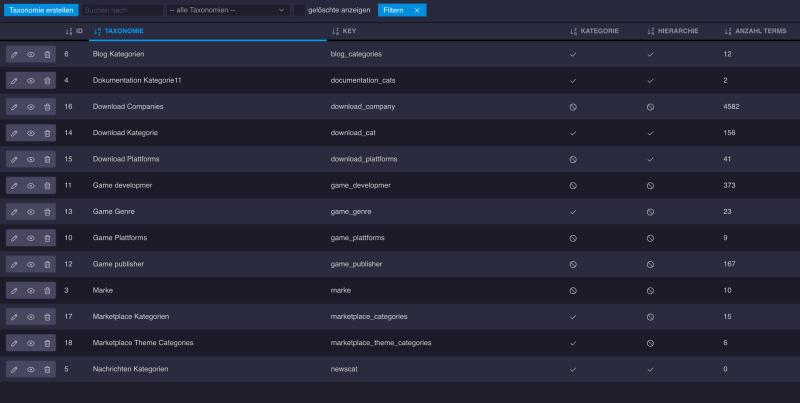Toggle eye icon for Dokumentation Kategorie11
Screen dimensions: 800x403
[x=31, y=80]
